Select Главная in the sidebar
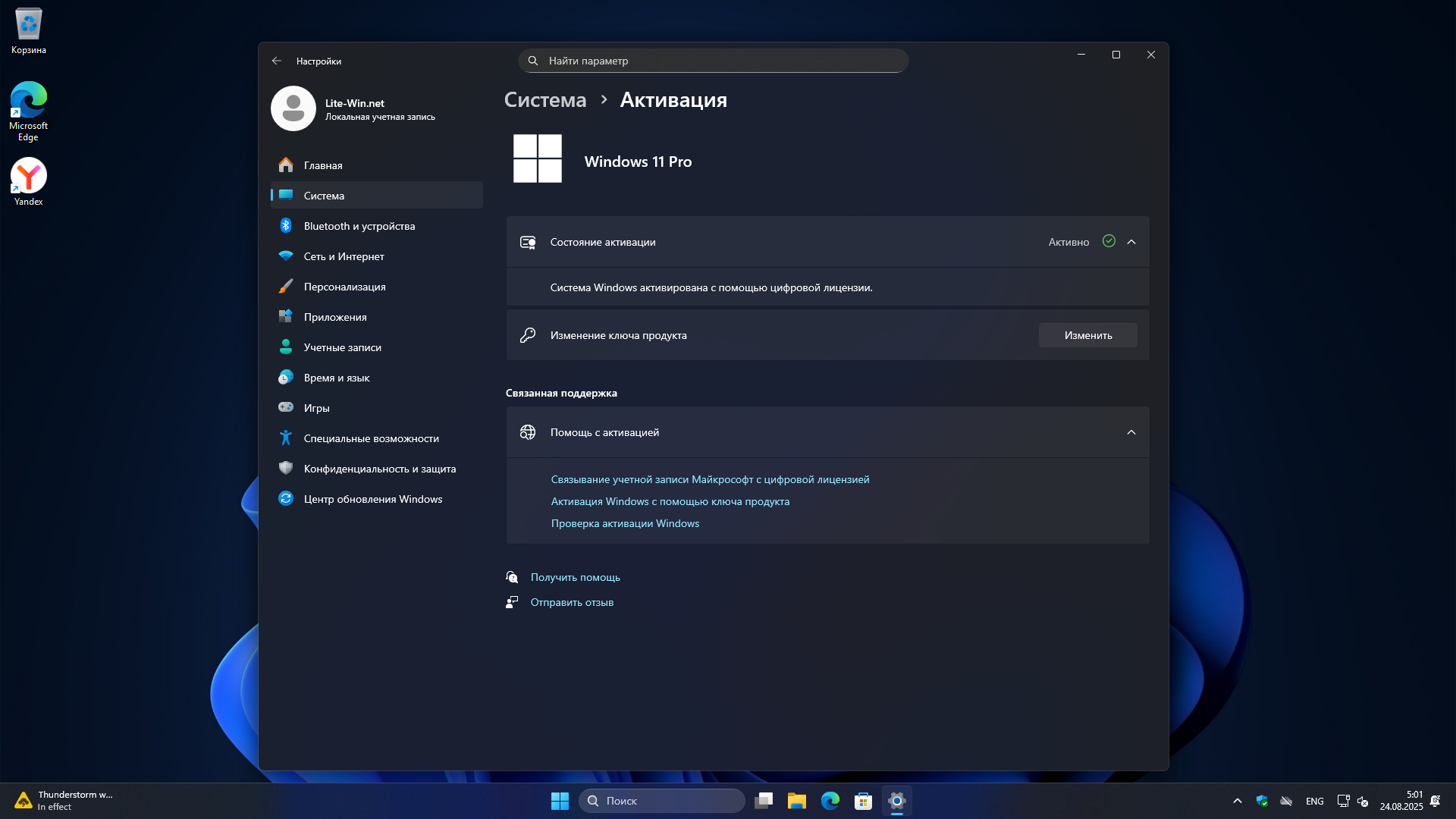The image size is (1456, 819). pos(323,165)
